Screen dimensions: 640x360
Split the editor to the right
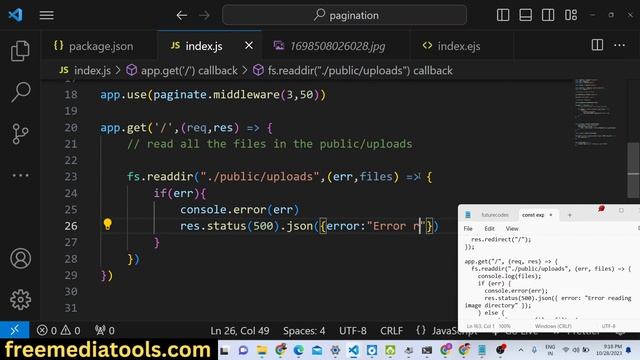pyautogui.click(x=597, y=45)
